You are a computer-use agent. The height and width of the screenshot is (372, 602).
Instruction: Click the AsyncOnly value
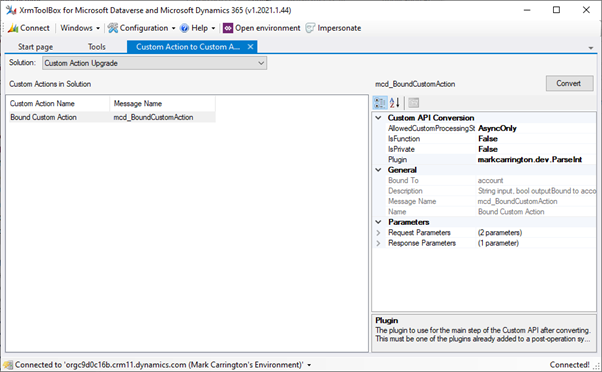(497, 128)
